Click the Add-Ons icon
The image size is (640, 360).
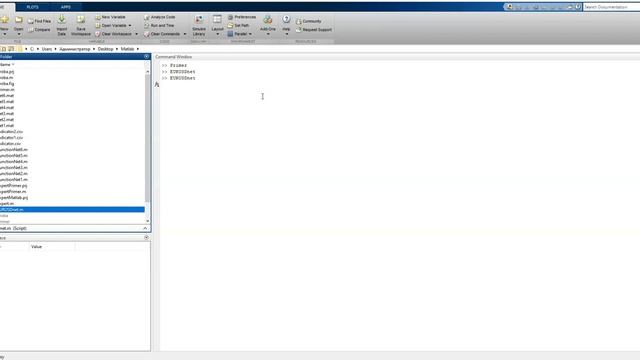pos(268,19)
